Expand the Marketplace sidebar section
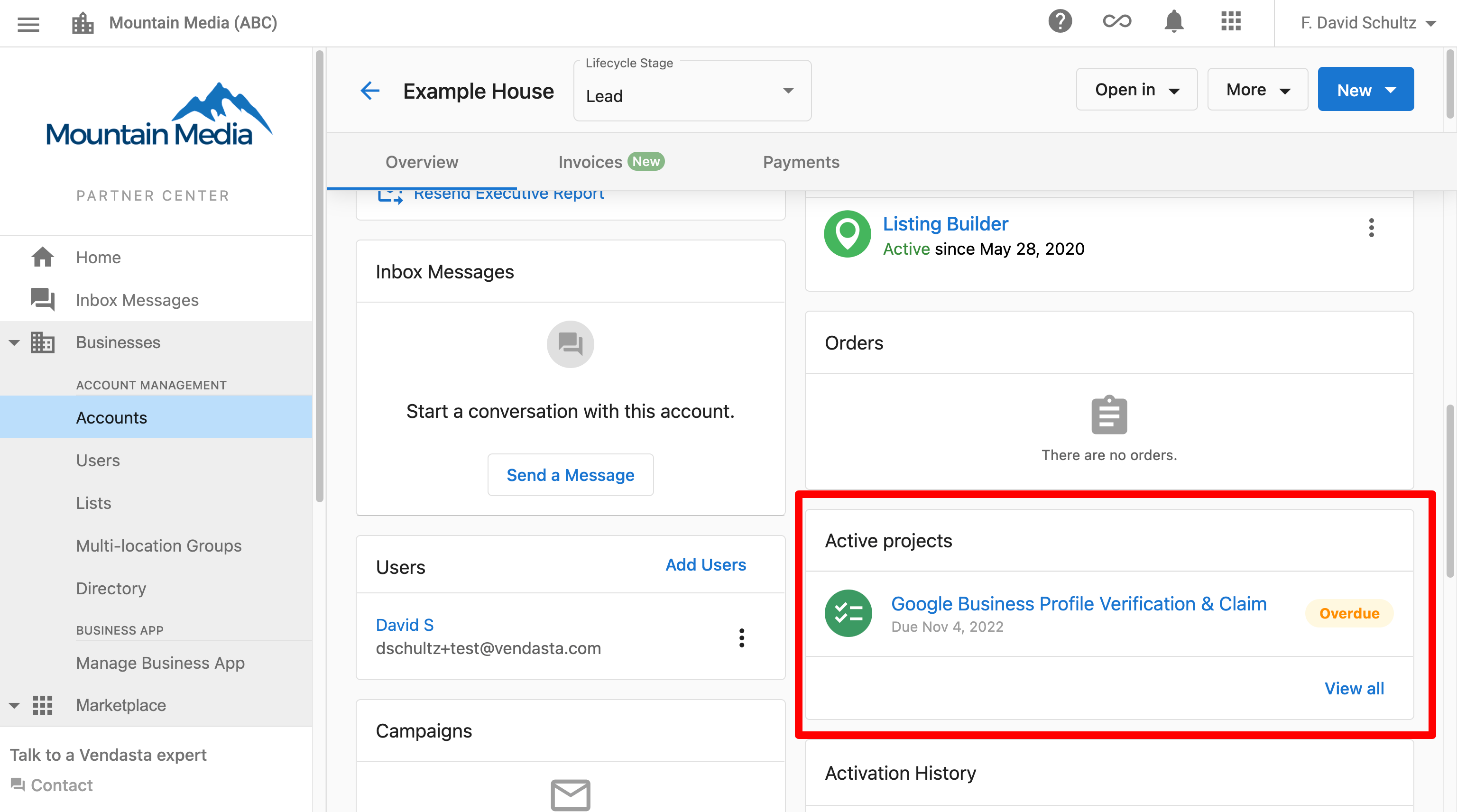 tap(14, 705)
